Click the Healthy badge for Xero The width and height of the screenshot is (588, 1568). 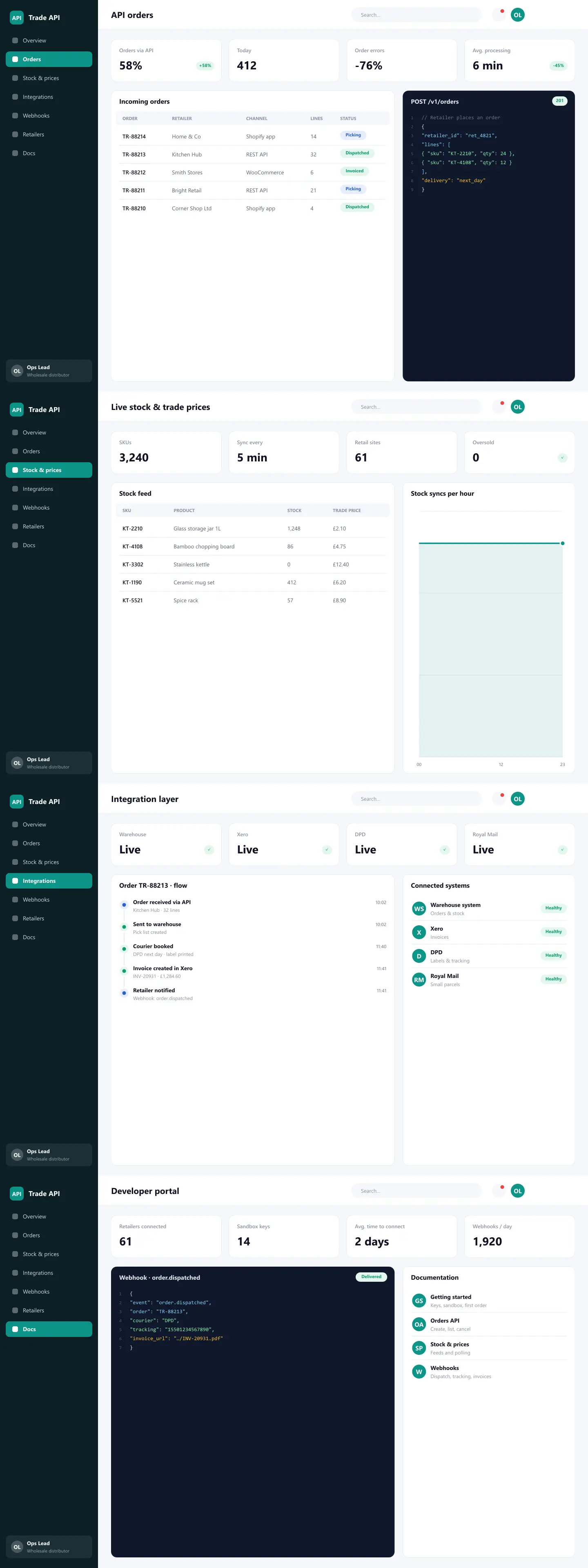[x=553, y=932]
